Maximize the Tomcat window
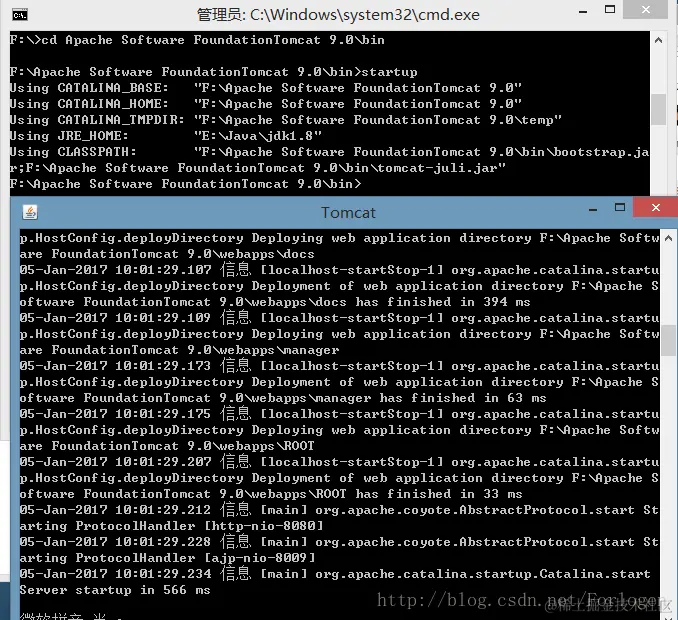 620,208
